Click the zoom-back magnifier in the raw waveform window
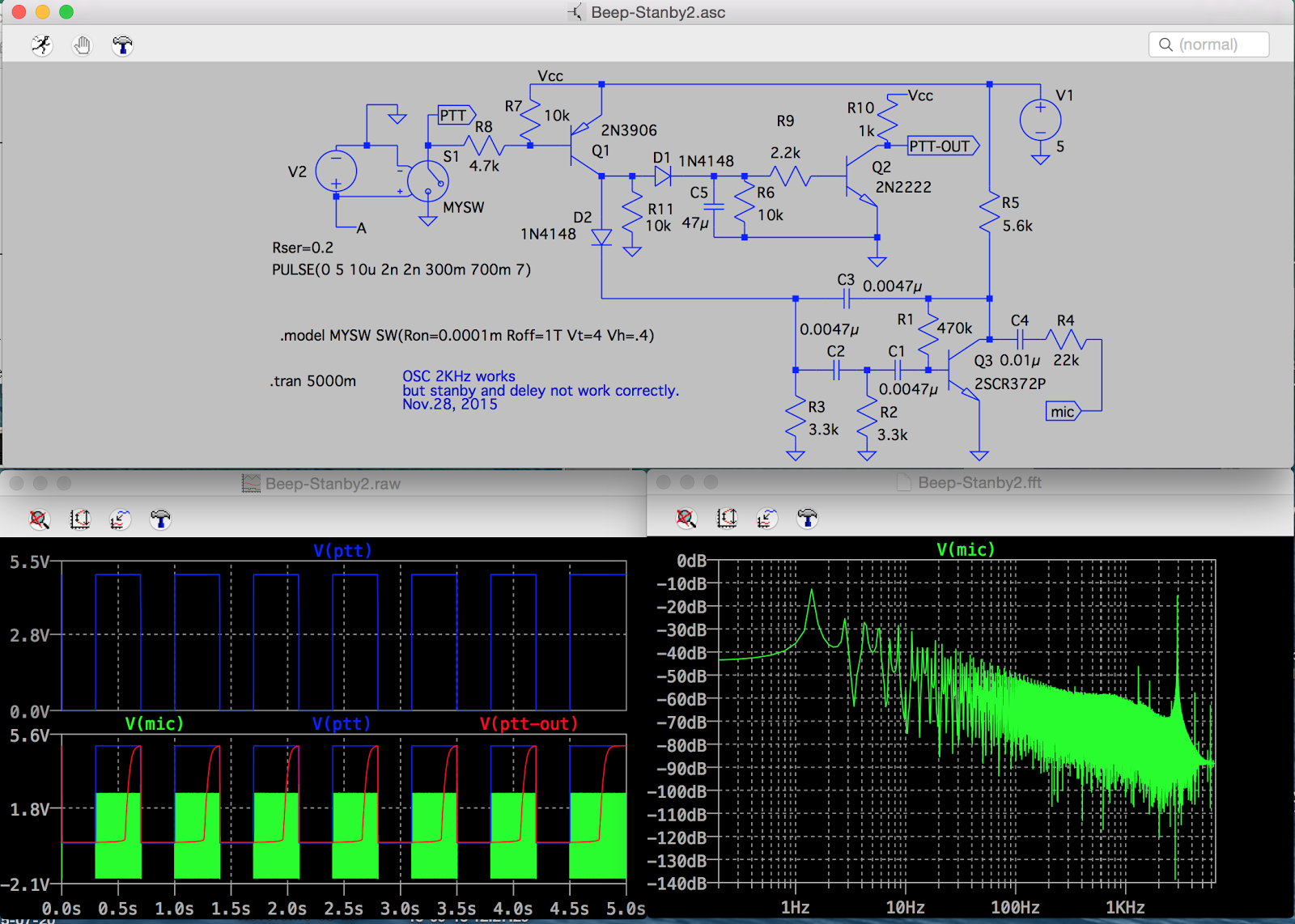The width and height of the screenshot is (1295, 924). coord(40,519)
